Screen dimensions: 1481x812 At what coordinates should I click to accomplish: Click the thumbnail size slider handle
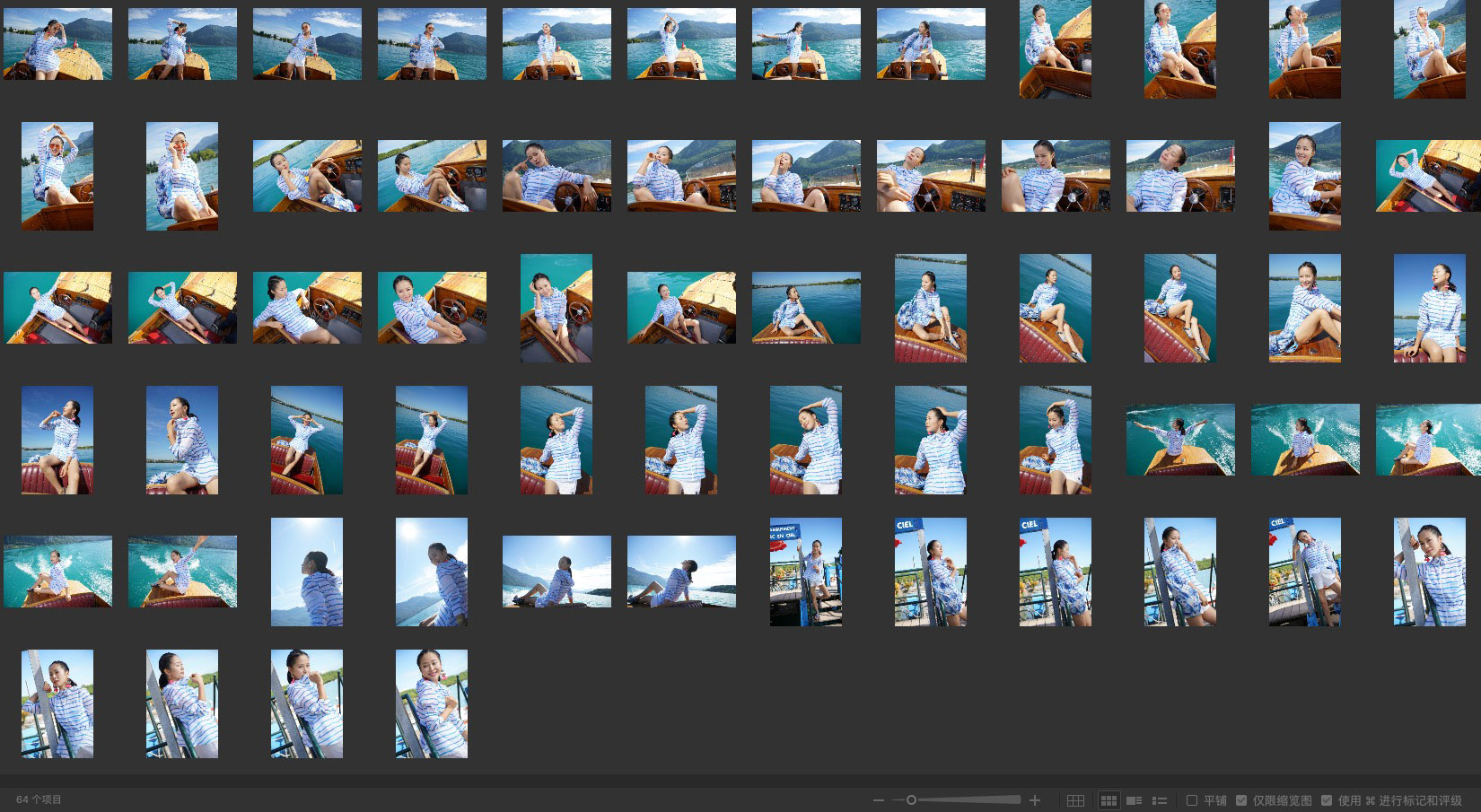click(911, 800)
